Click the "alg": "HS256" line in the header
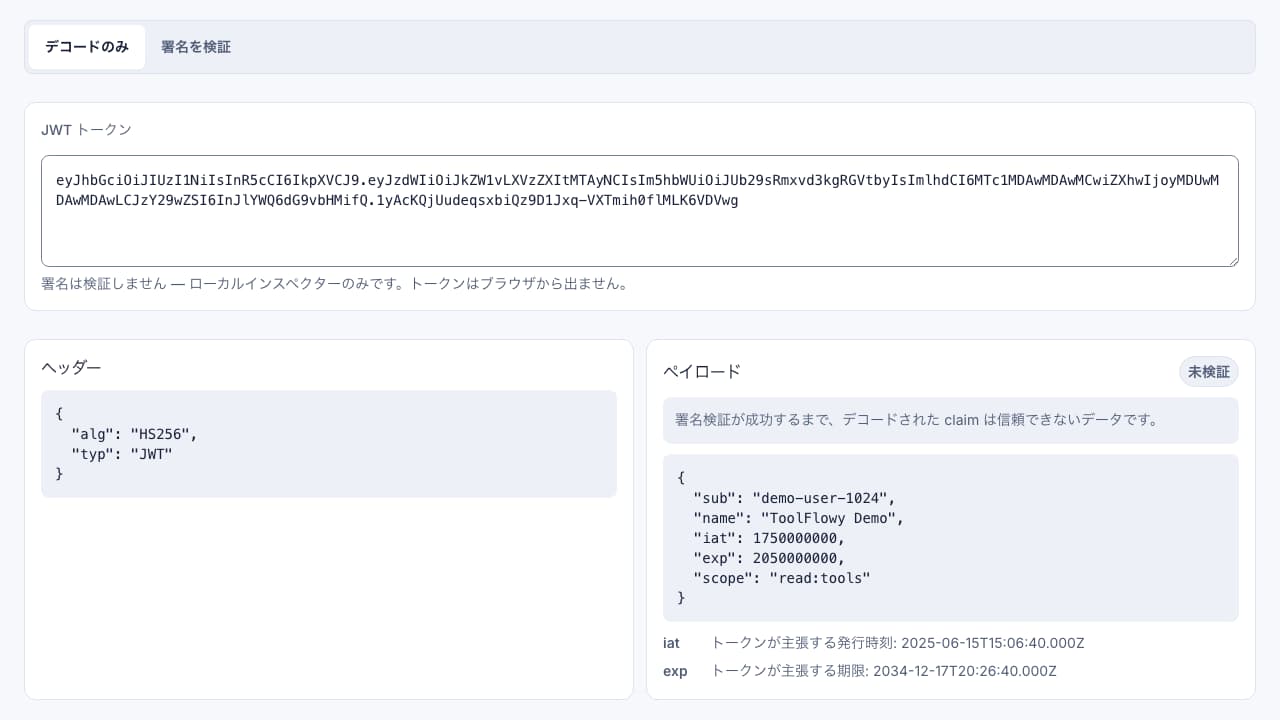 (x=134, y=434)
